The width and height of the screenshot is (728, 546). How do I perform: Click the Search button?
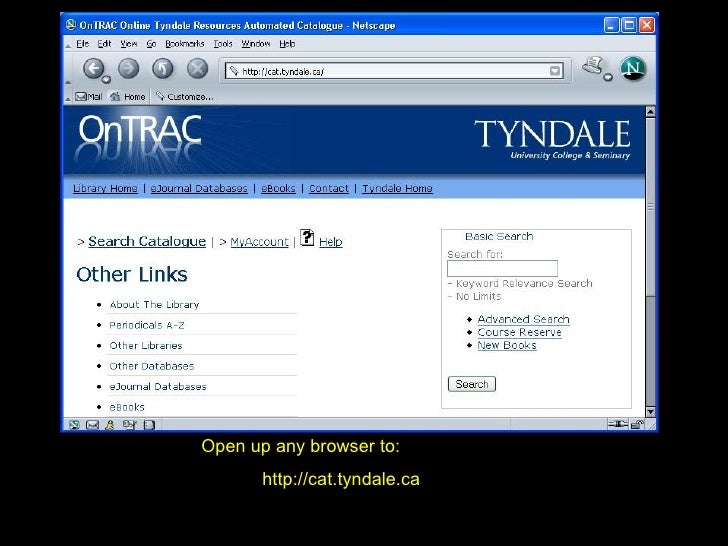click(472, 384)
